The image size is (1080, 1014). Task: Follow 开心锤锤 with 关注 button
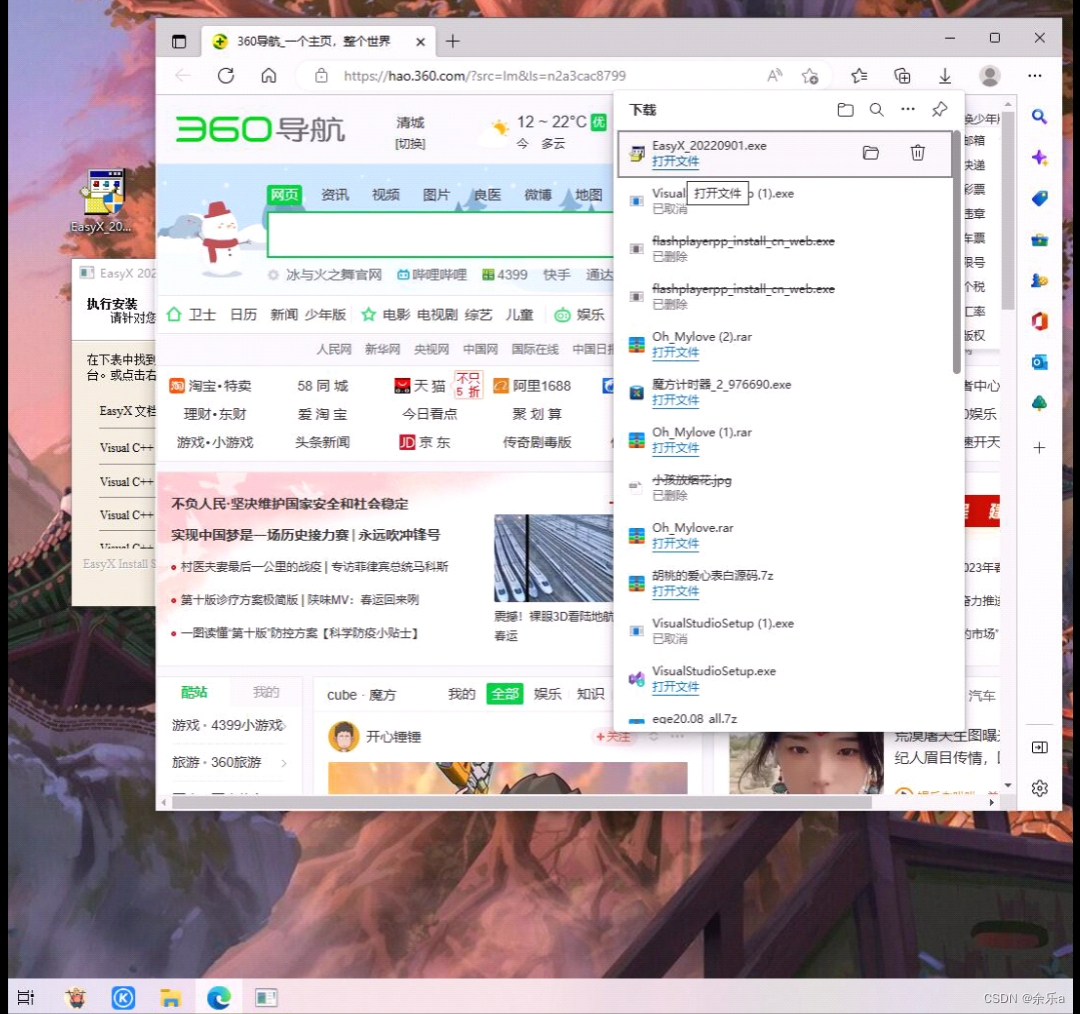tap(612, 736)
